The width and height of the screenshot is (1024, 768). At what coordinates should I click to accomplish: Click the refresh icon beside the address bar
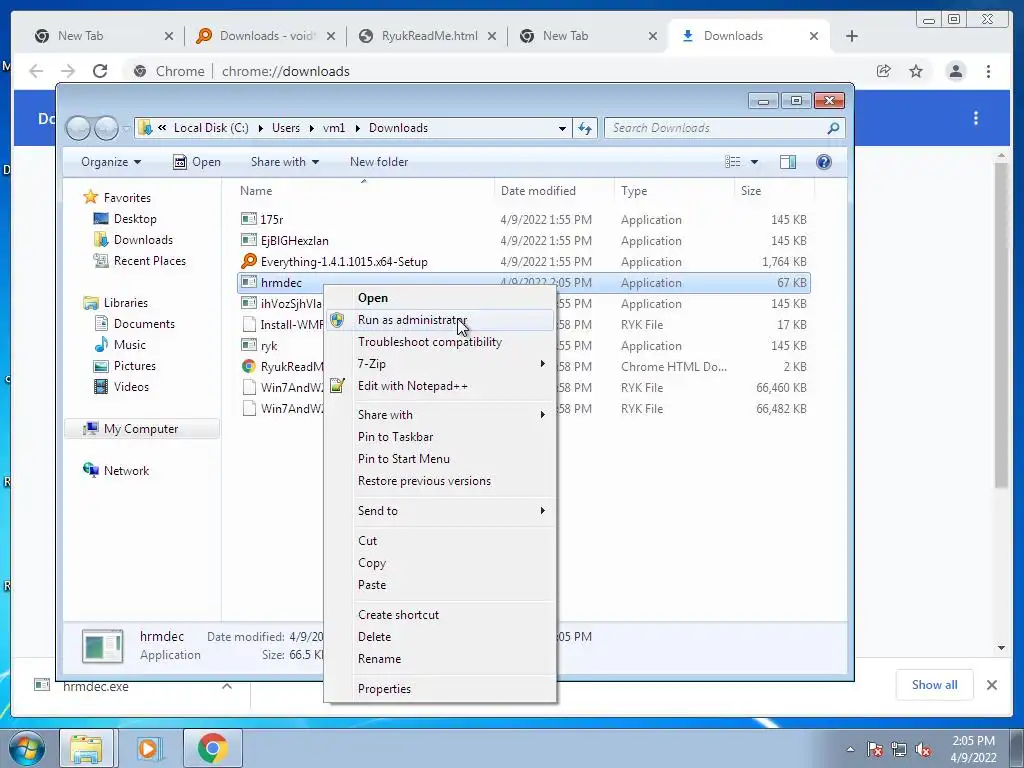[584, 128]
